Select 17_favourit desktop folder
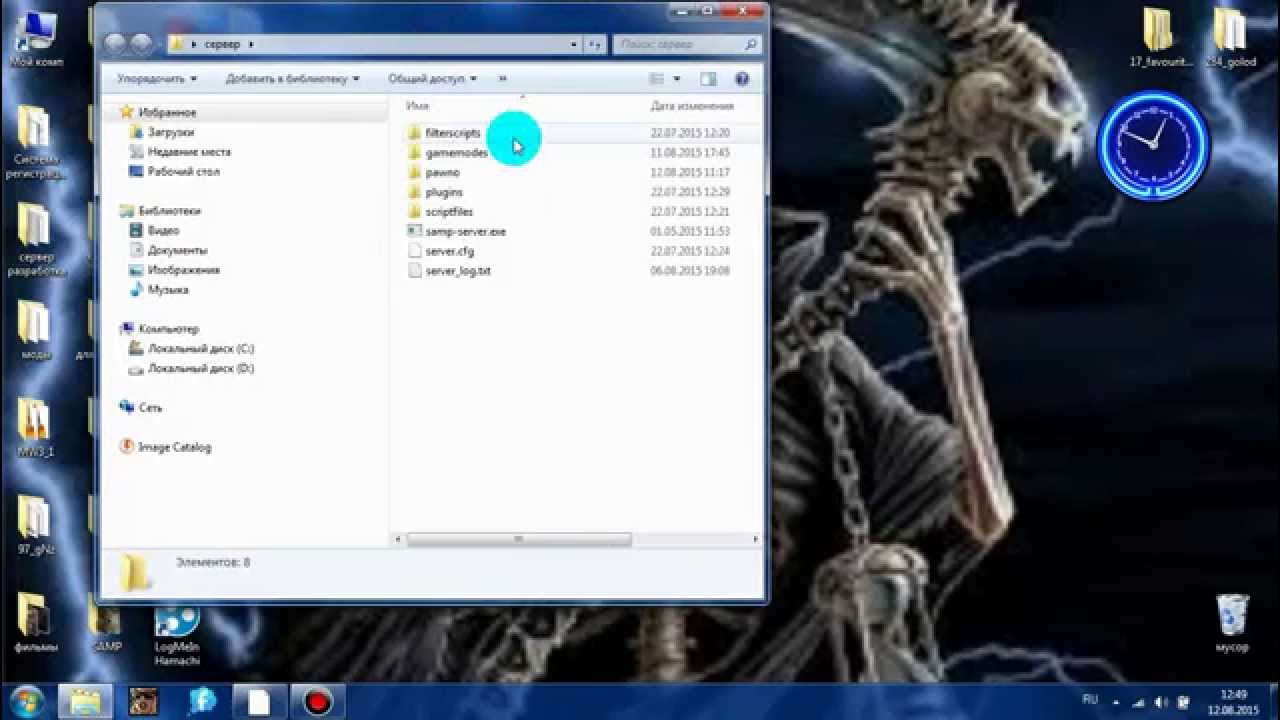The width and height of the screenshot is (1280, 720). tap(1160, 38)
